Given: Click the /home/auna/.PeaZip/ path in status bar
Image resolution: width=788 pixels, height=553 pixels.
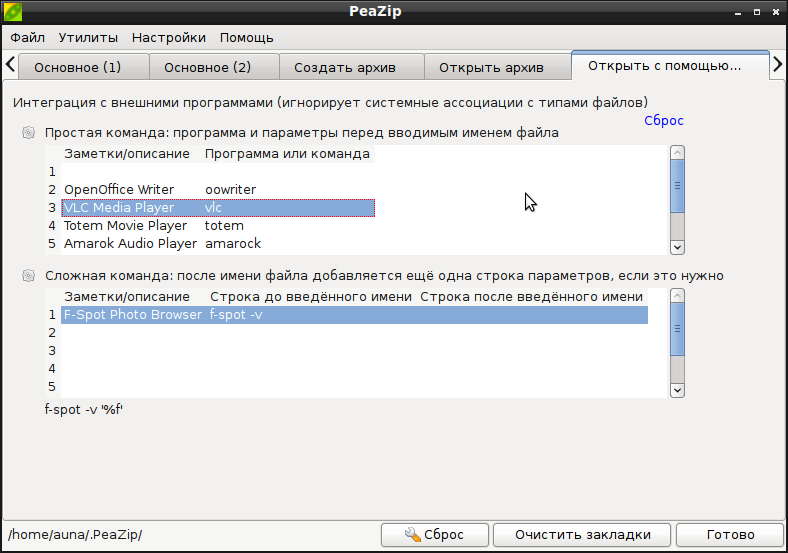Looking at the screenshot, I should tap(75, 534).
